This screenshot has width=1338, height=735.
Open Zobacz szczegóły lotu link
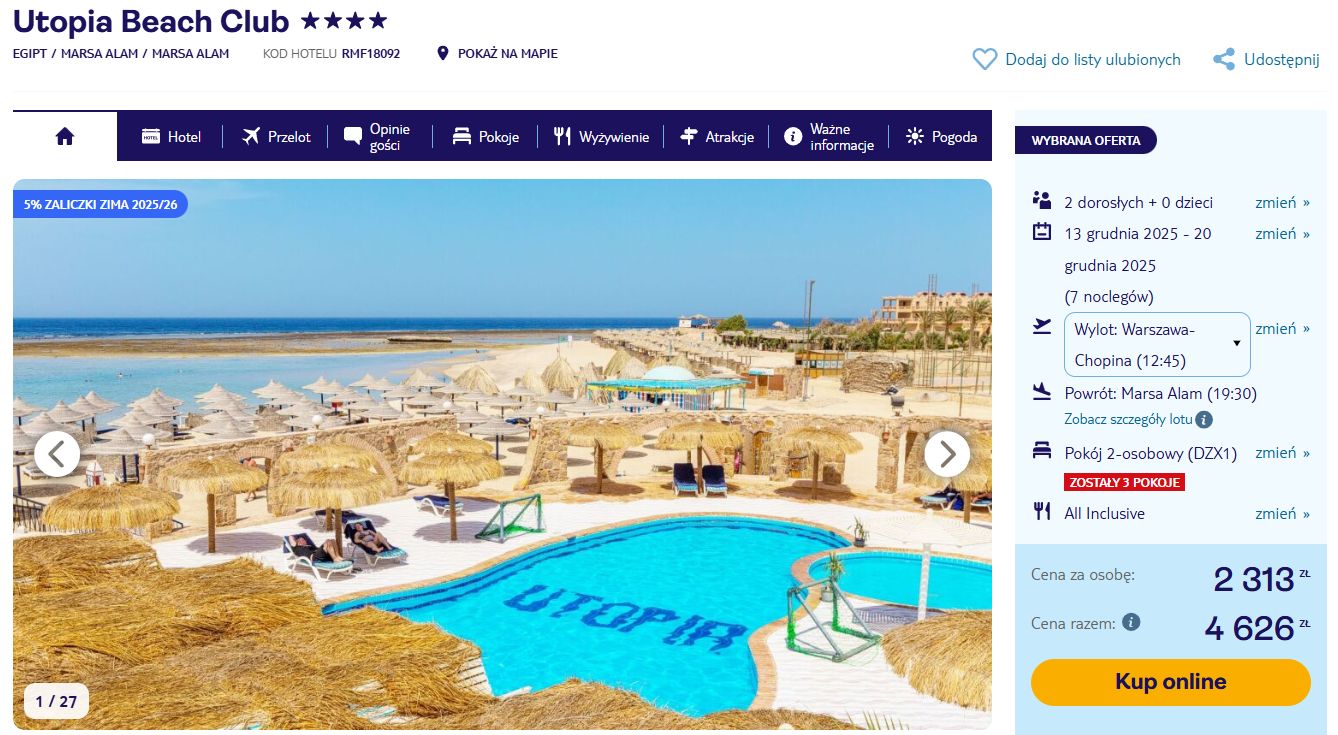click(x=1128, y=420)
